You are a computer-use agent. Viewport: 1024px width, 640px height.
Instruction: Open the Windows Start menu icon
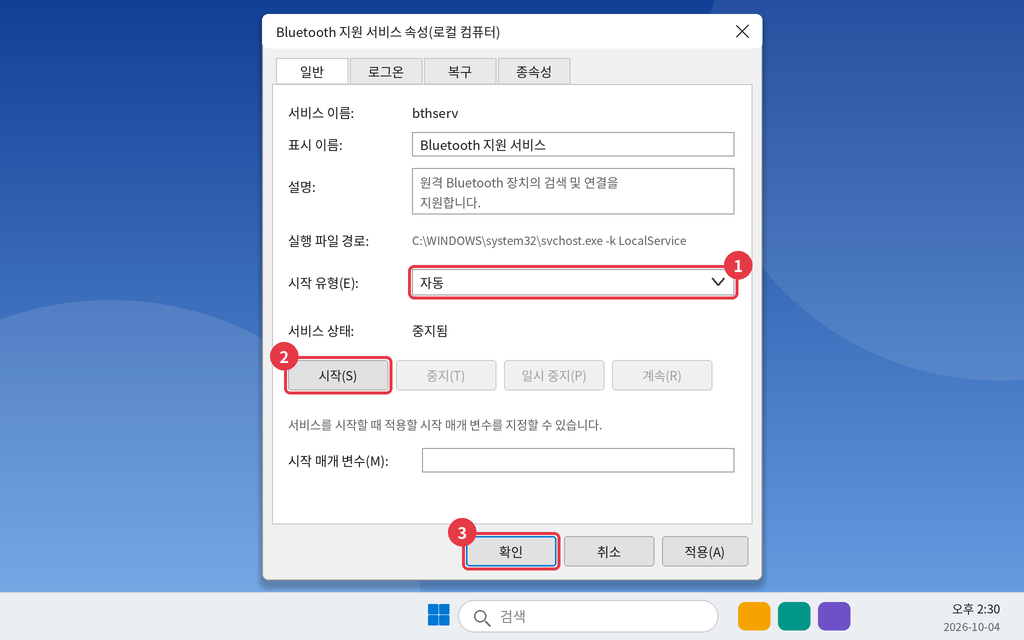tap(438, 615)
